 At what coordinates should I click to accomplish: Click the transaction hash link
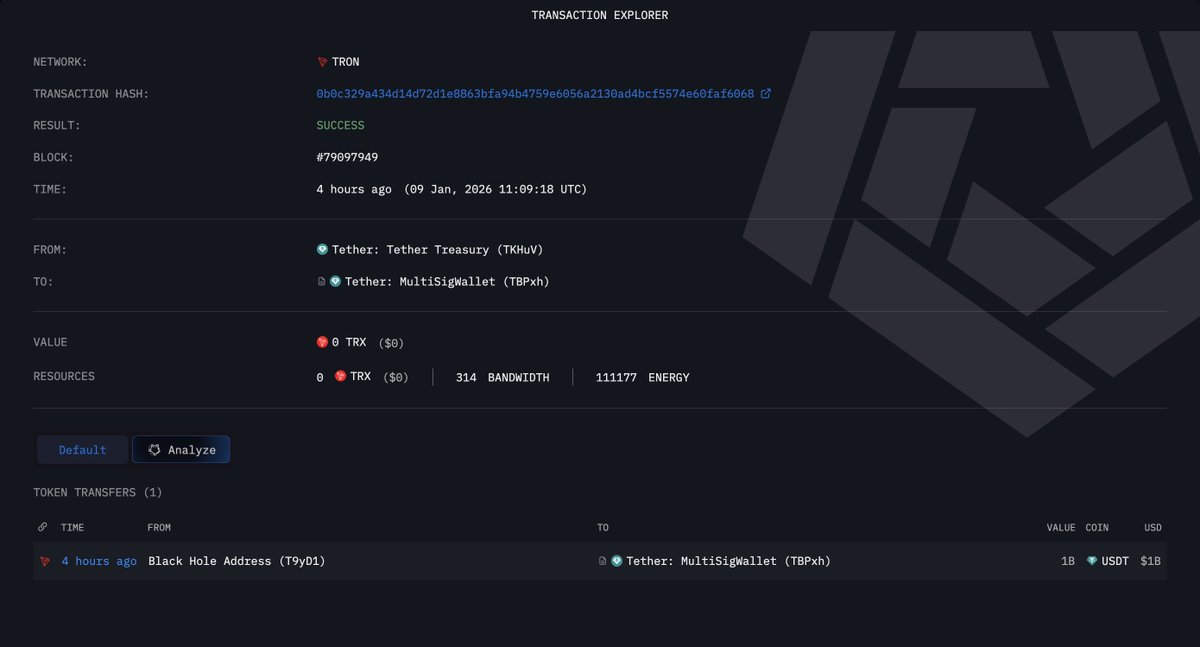[535, 94]
